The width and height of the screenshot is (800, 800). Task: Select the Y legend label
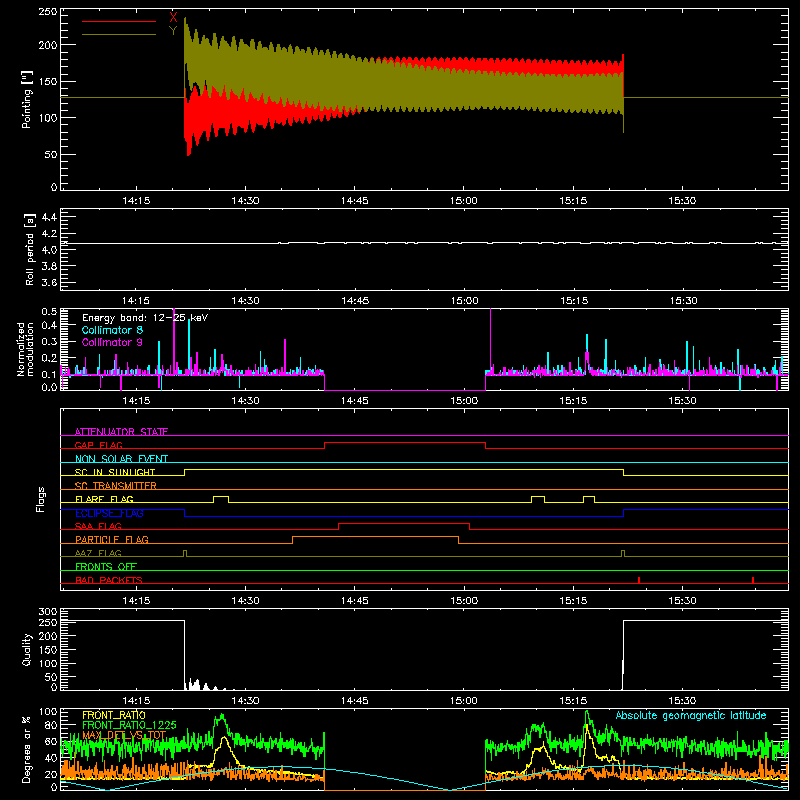tap(173, 31)
